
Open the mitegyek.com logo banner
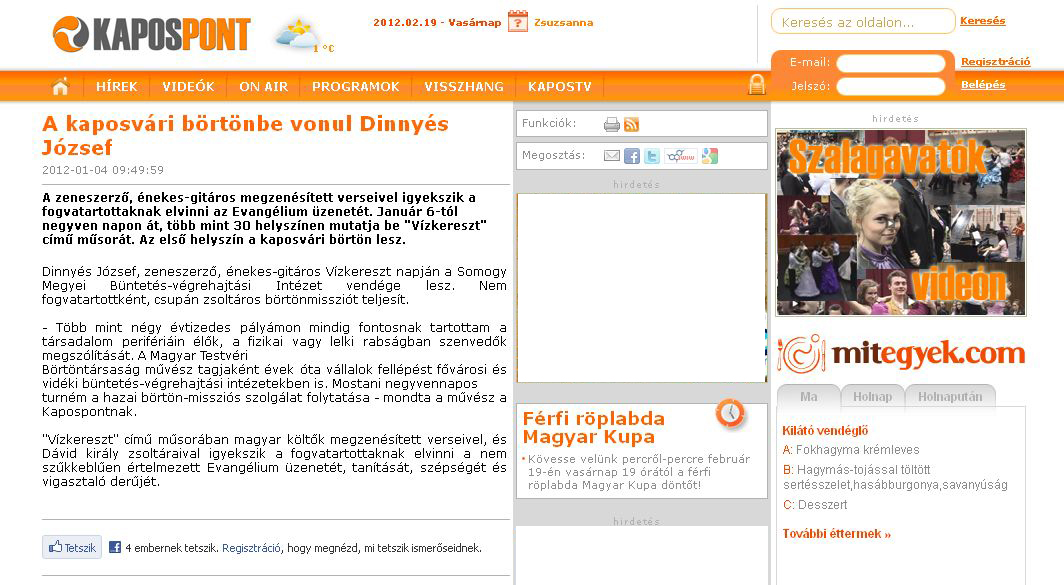901,354
